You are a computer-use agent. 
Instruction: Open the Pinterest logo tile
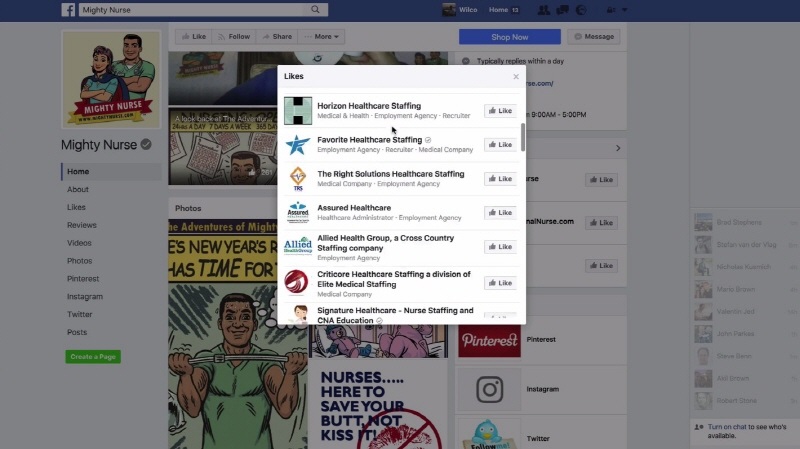click(x=489, y=339)
